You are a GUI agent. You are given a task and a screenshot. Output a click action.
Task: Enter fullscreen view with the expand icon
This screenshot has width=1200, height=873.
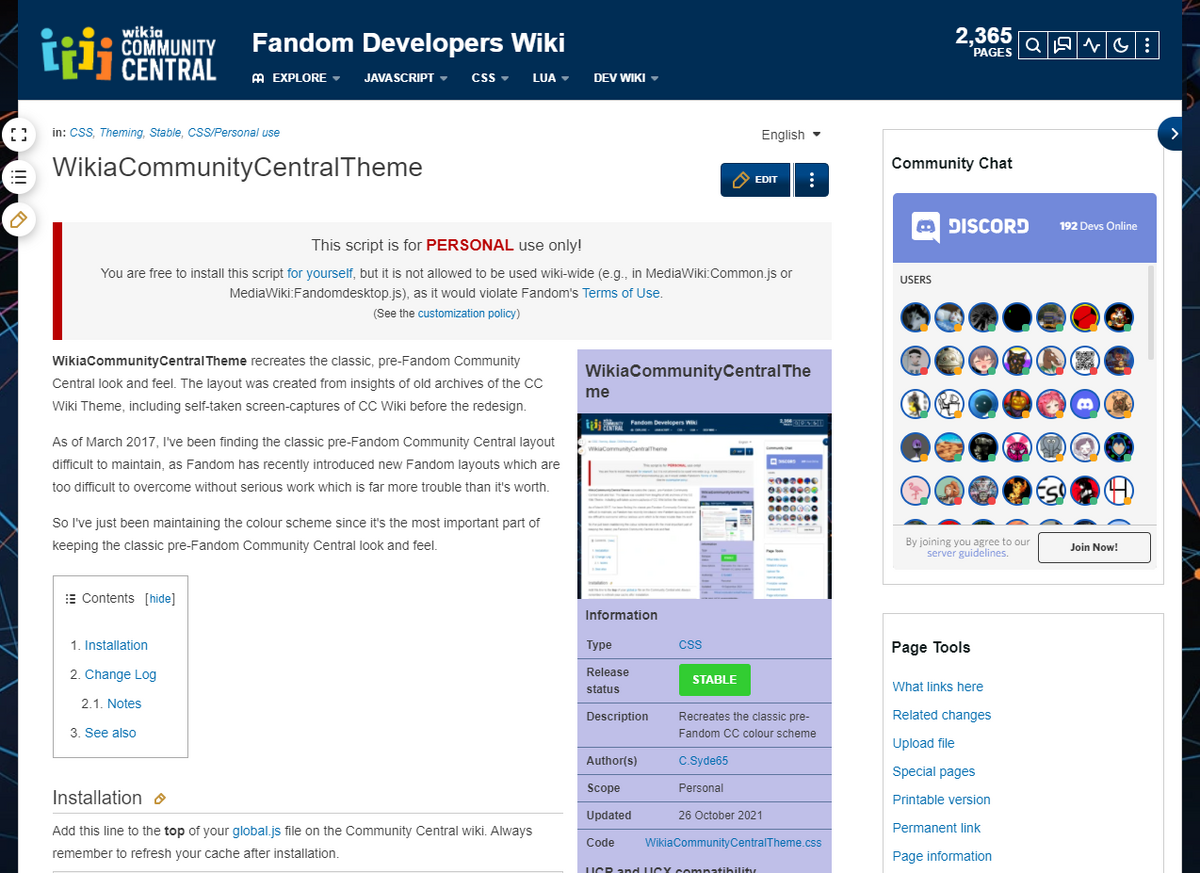[x=18, y=134]
